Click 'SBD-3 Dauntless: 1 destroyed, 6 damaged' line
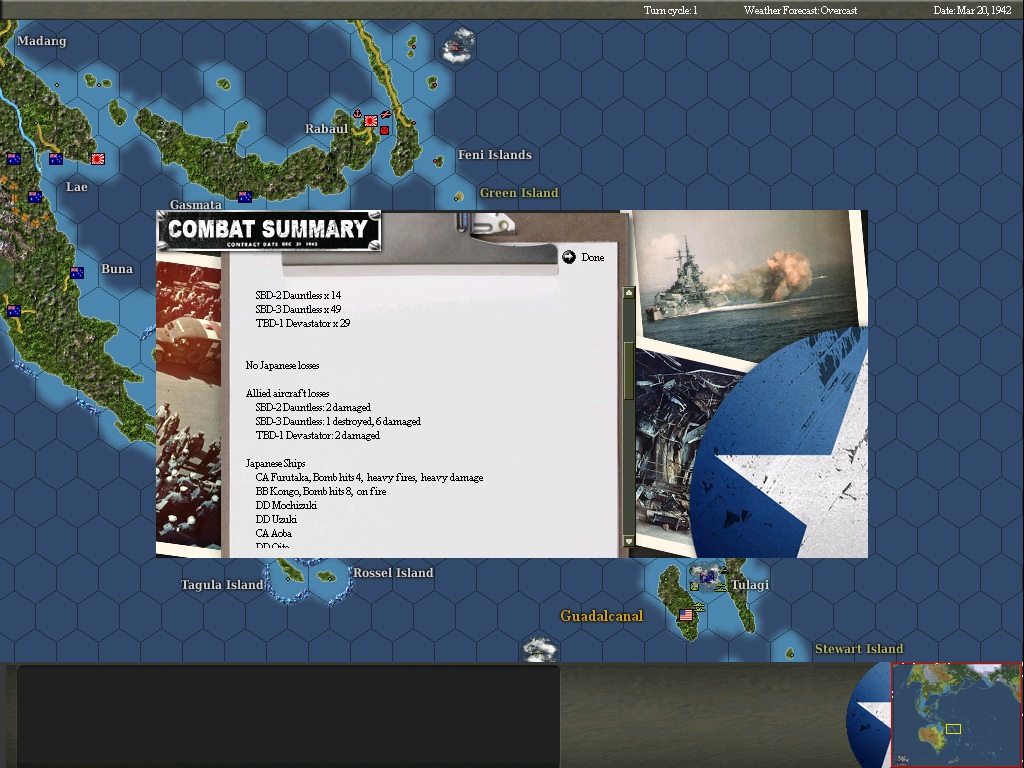This screenshot has width=1024, height=768. [x=338, y=421]
